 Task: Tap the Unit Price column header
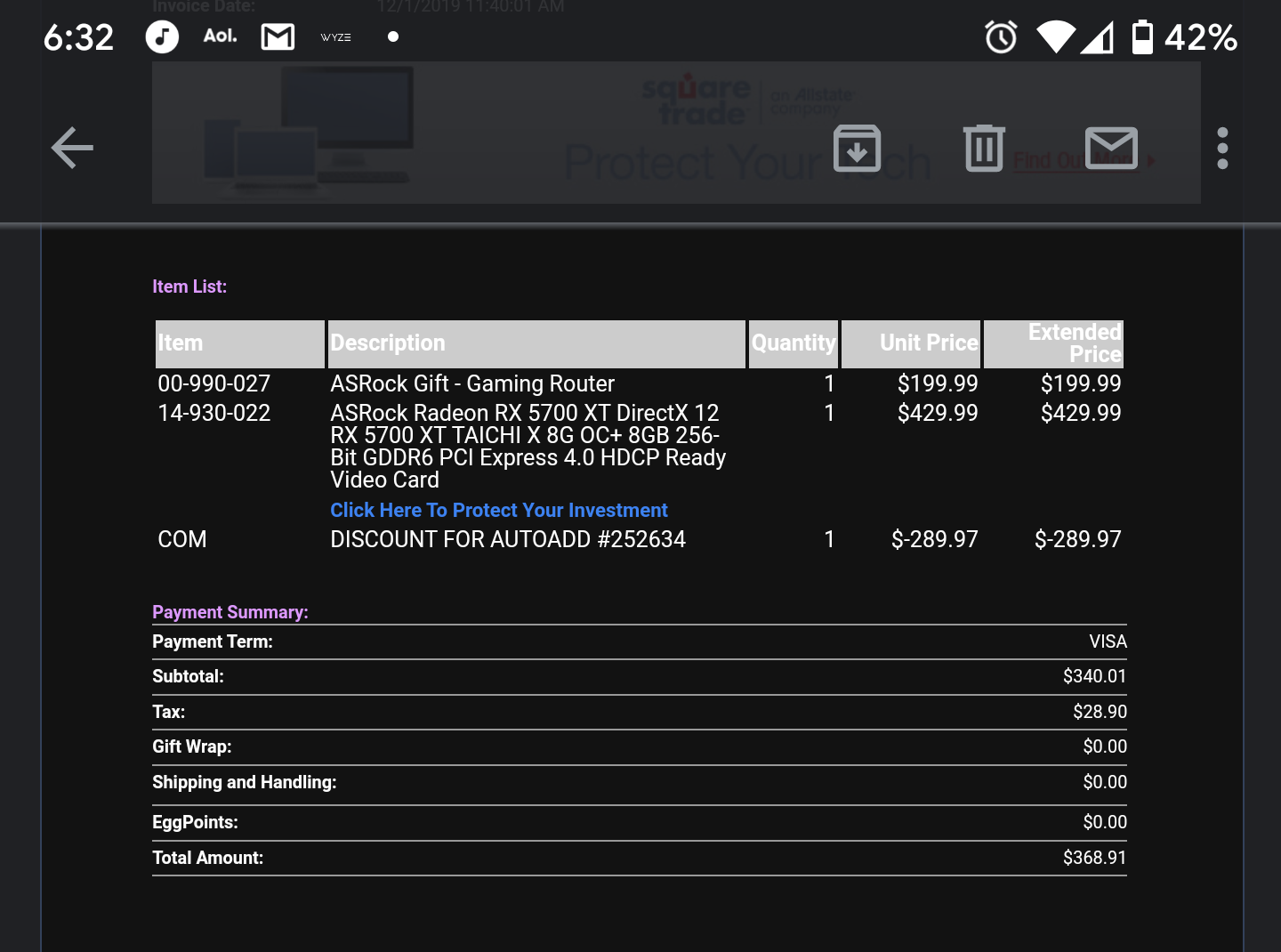pyautogui.click(x=911, y=343)
